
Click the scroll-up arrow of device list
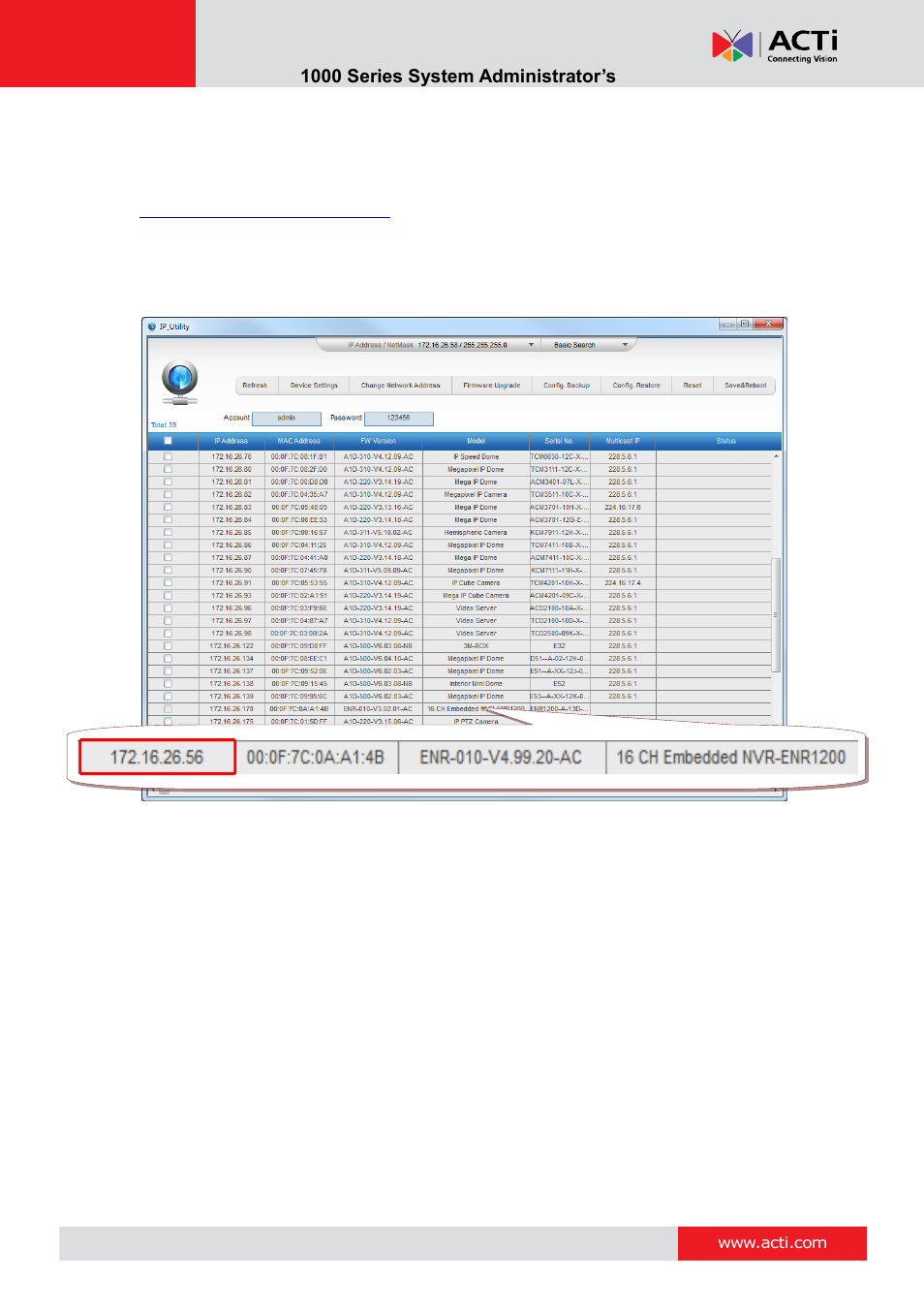pos(776,455)
